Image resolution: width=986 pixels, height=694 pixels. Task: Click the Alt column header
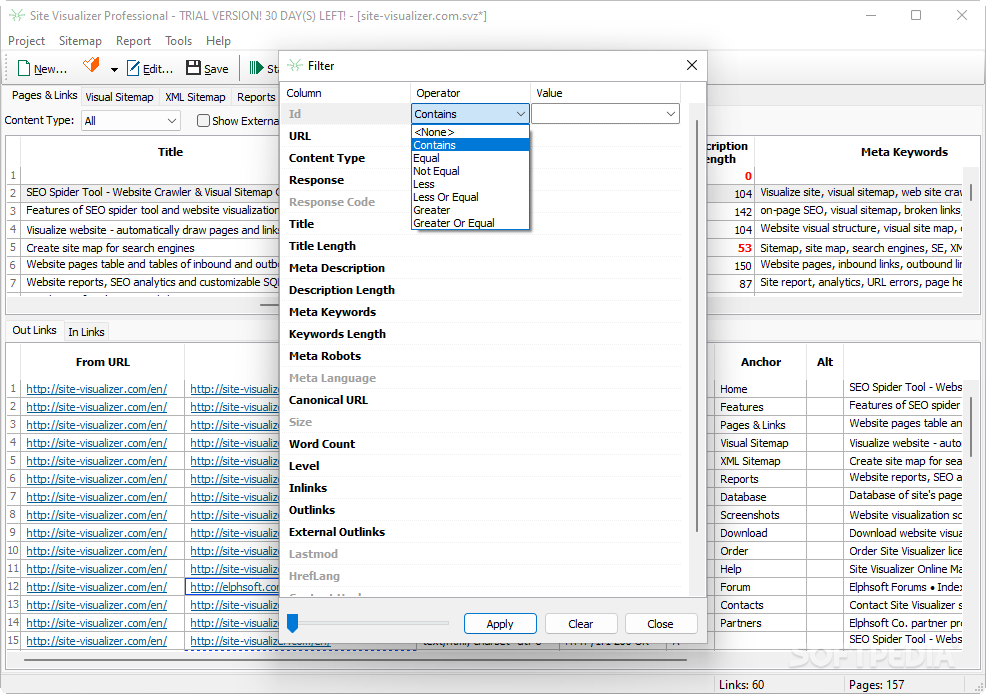(x=824, y=362)
